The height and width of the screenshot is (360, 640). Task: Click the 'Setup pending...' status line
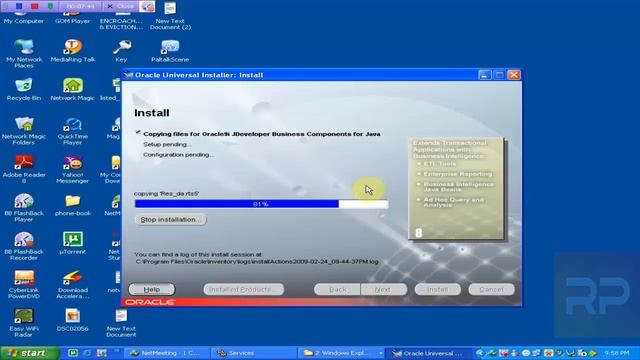click(x=167, y=144)
